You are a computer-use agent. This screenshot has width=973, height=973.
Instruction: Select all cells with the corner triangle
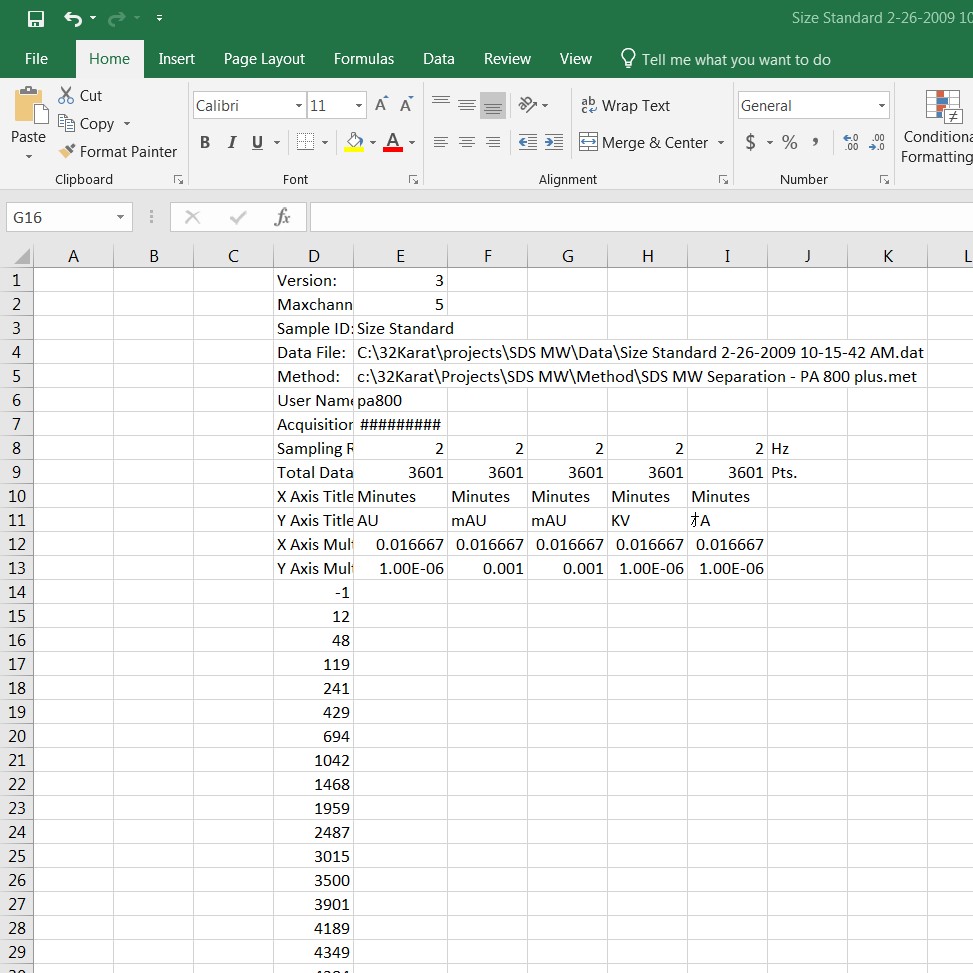click(21, 256)
